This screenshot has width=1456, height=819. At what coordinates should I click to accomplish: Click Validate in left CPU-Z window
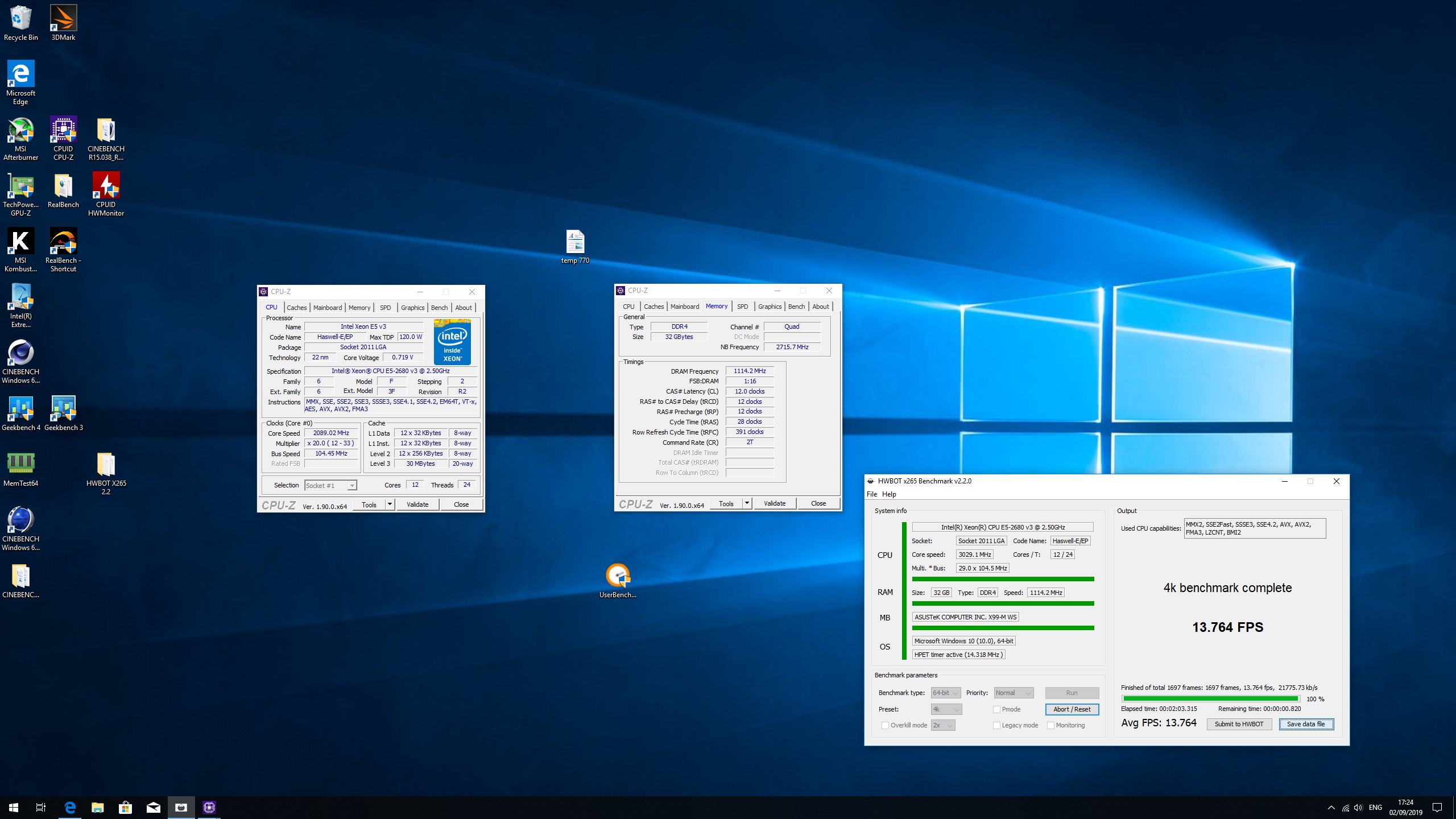[417, 504]
